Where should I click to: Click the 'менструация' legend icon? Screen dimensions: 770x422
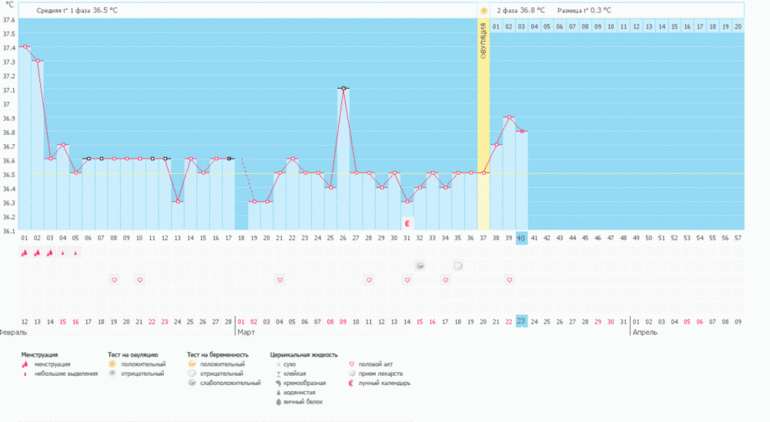[25, 365]
